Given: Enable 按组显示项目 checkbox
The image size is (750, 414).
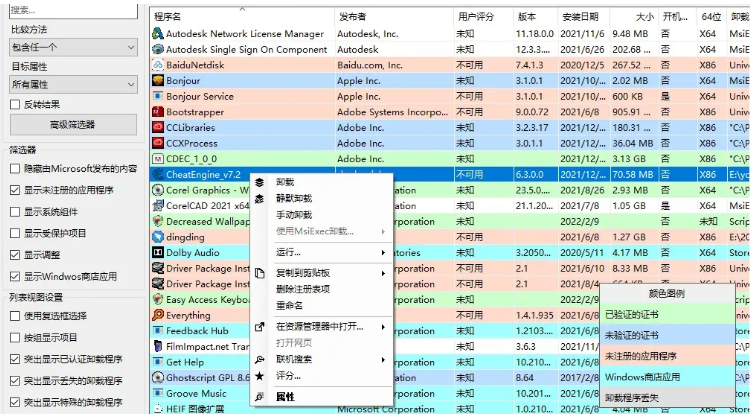Looking at the screenshot, I should [15, 338].
